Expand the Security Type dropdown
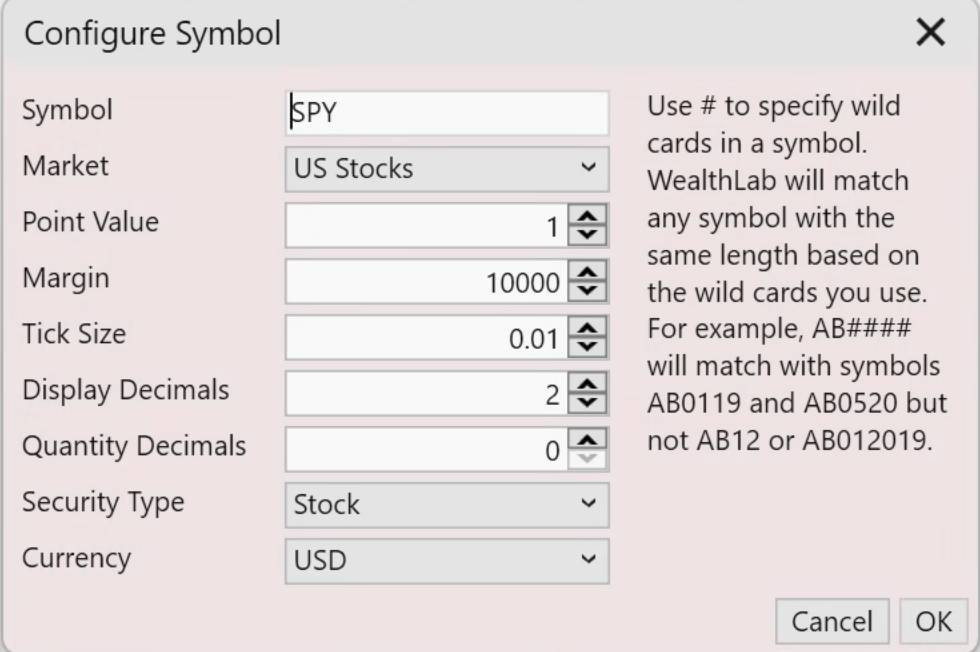 (x=447, y=504)
